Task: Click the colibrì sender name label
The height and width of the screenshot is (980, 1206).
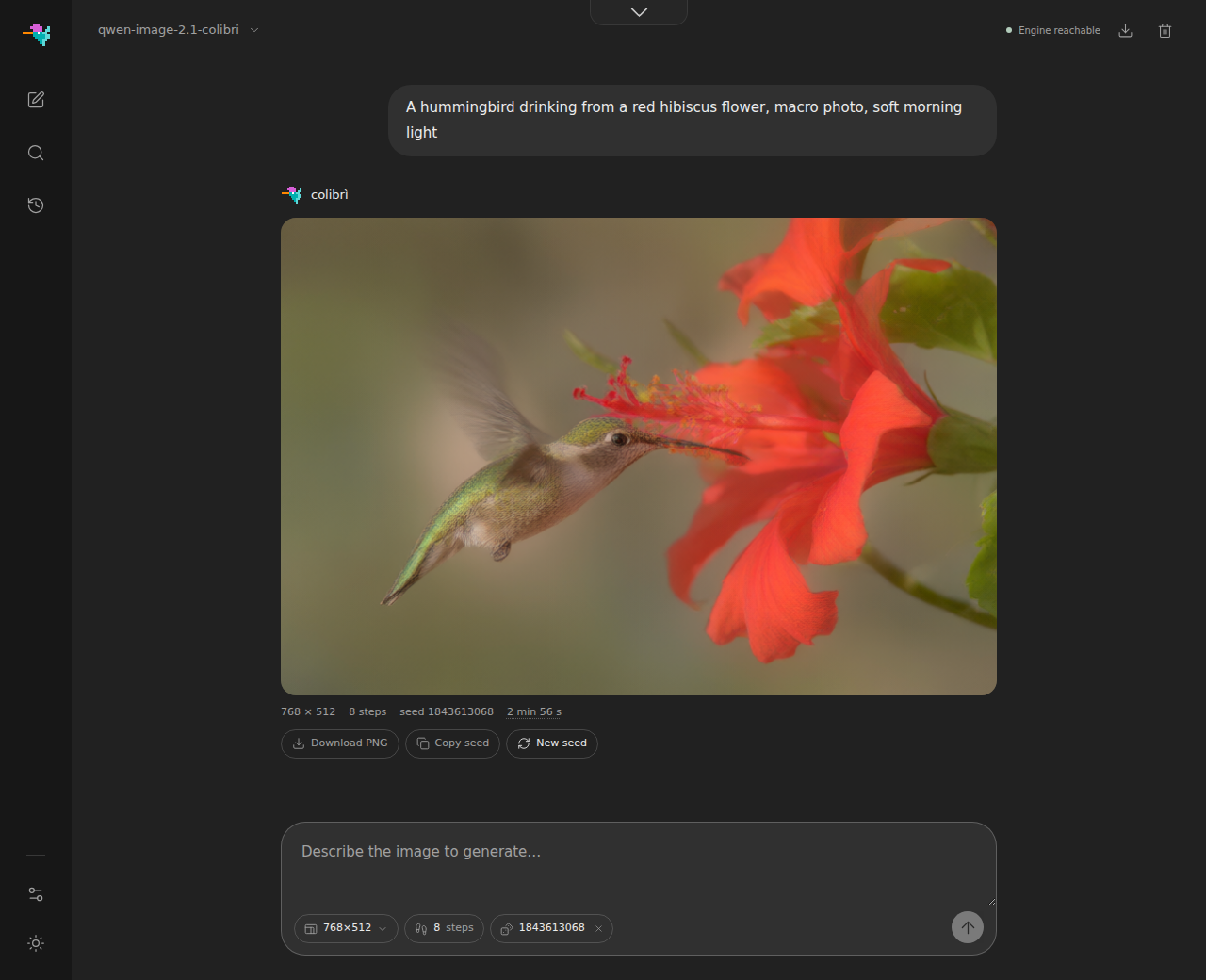Action: coord(330,194)
